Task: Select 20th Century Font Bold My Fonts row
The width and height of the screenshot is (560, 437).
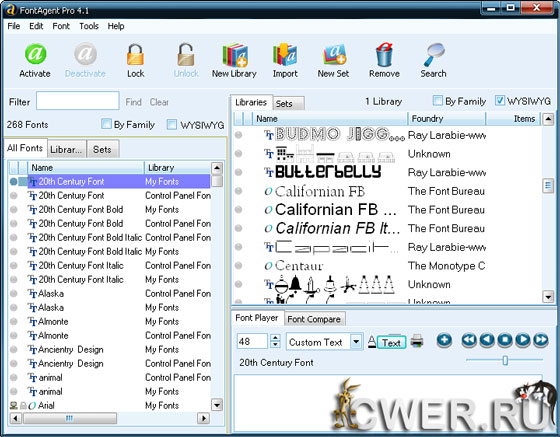Action: 109,210
